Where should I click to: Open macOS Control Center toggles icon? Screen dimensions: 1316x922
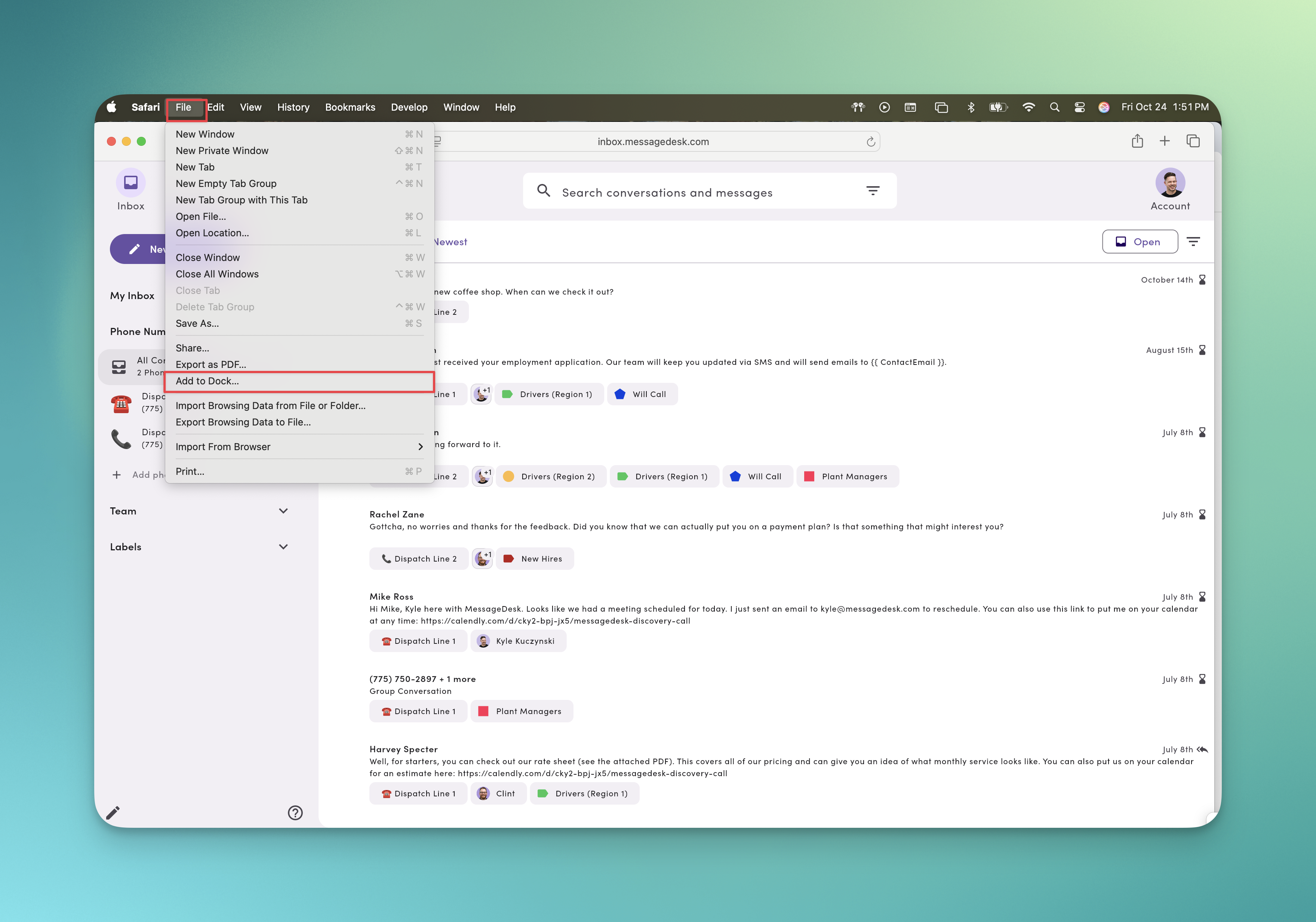click(x=1079, y=107)
